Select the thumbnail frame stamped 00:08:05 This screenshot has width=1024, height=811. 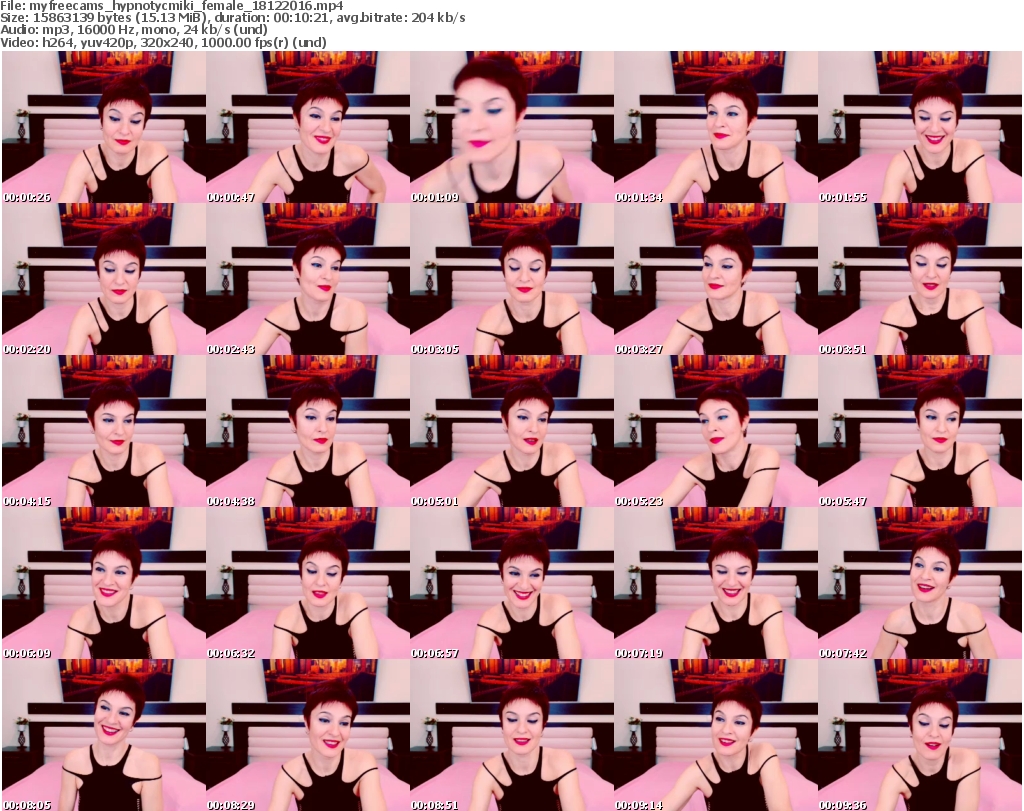104,735
